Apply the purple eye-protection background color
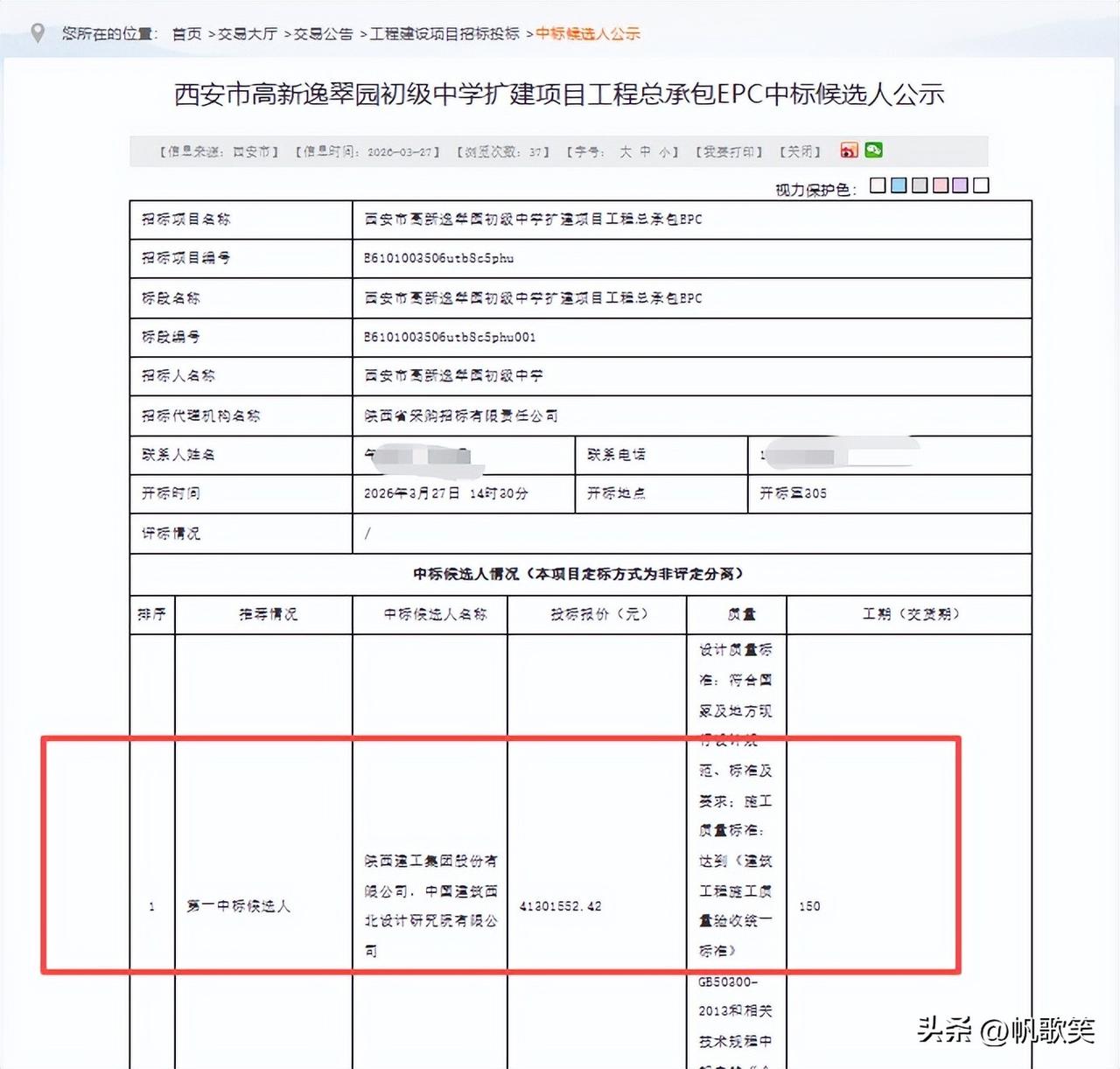 pyautogui.click(x=960, y=185)
